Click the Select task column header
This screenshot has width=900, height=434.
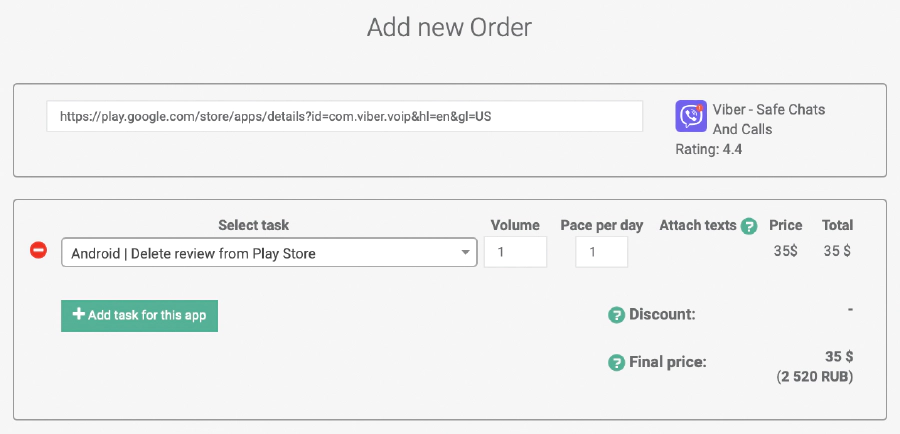click(x=253, y=225)
